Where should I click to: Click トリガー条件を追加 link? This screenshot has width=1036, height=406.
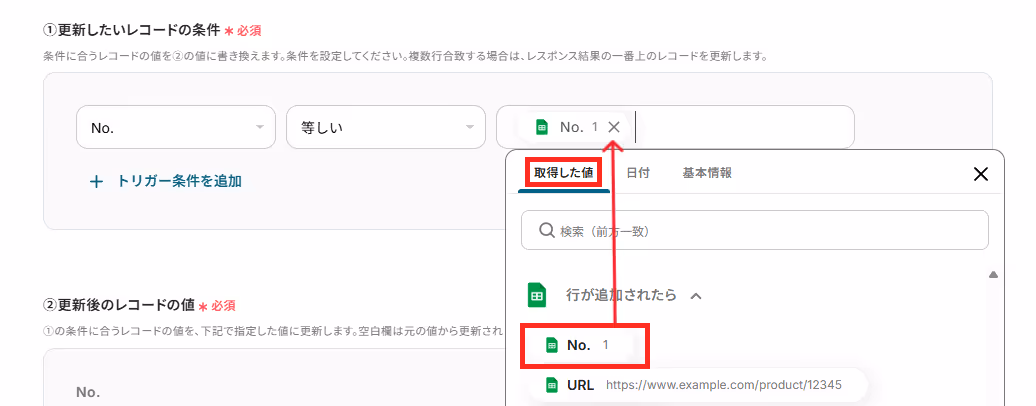[x=179, y=181]
